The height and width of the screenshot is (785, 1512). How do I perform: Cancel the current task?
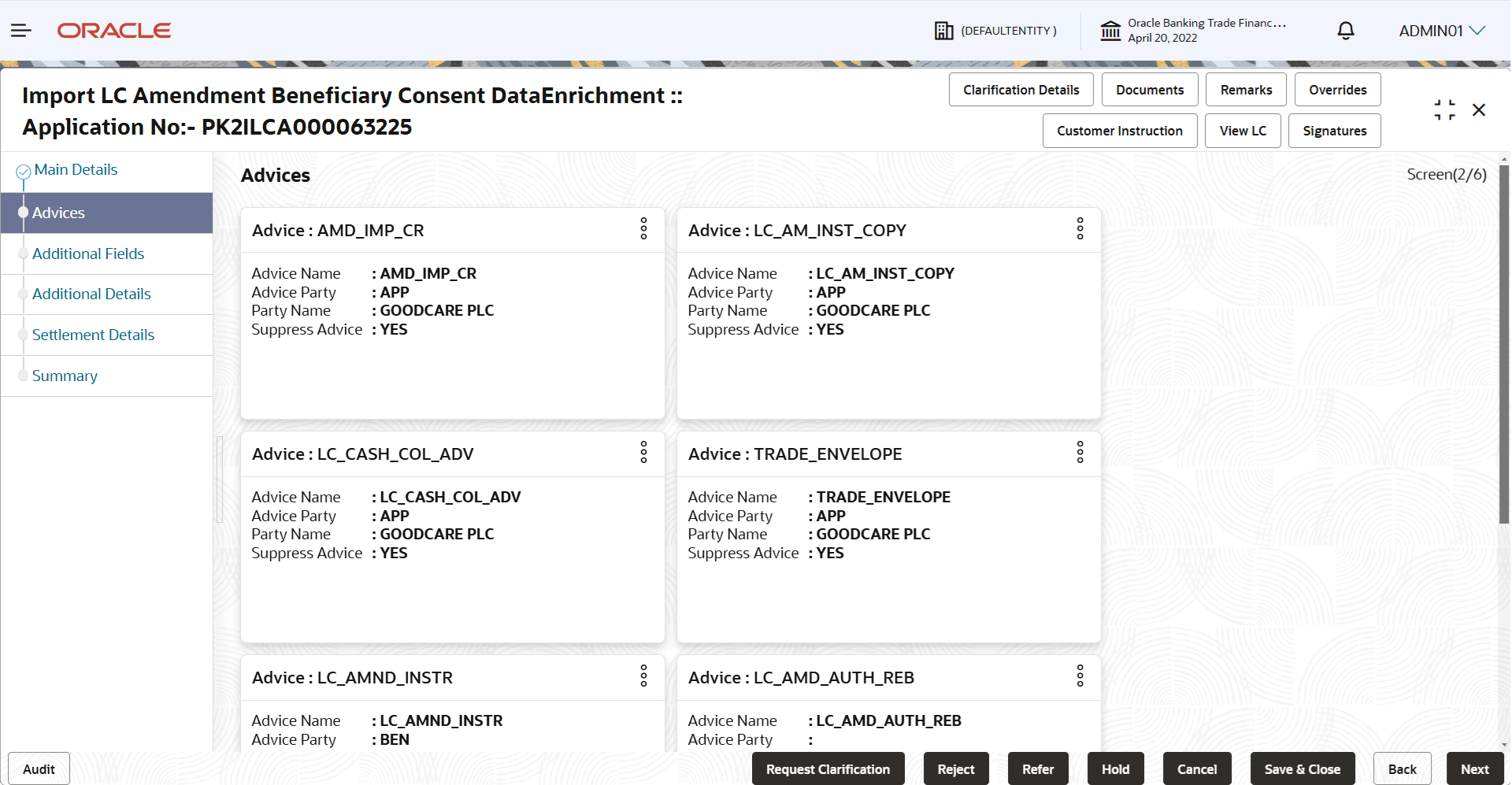point(1197,769)
